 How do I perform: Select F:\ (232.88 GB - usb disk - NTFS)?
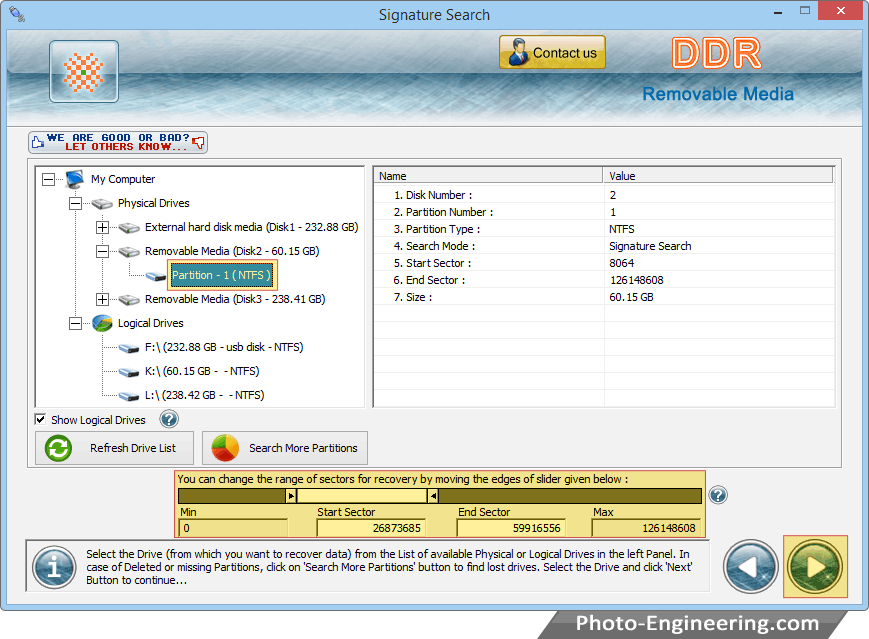tap(224, 347)
